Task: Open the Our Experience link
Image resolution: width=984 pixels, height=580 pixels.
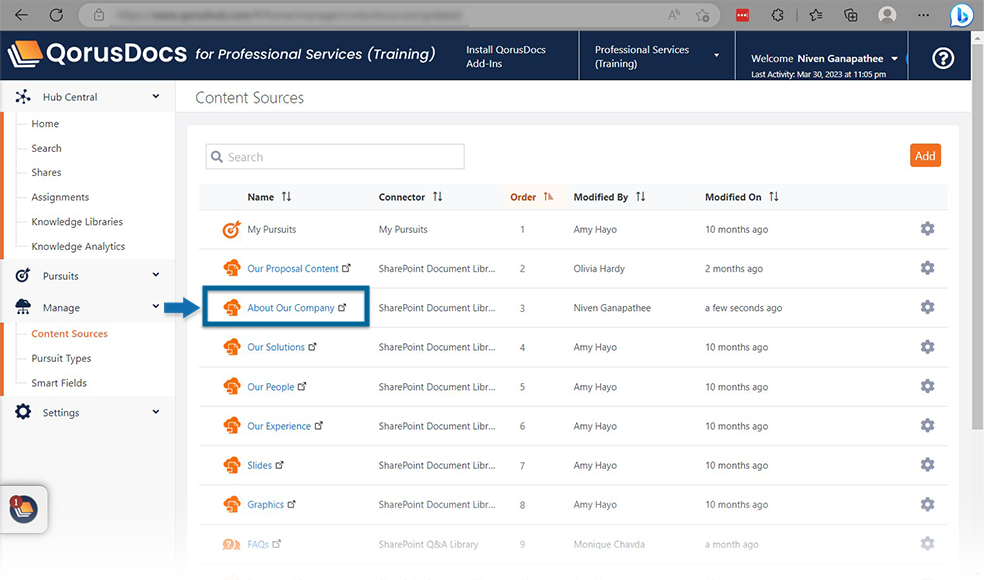Action: [x=279, y=426]
